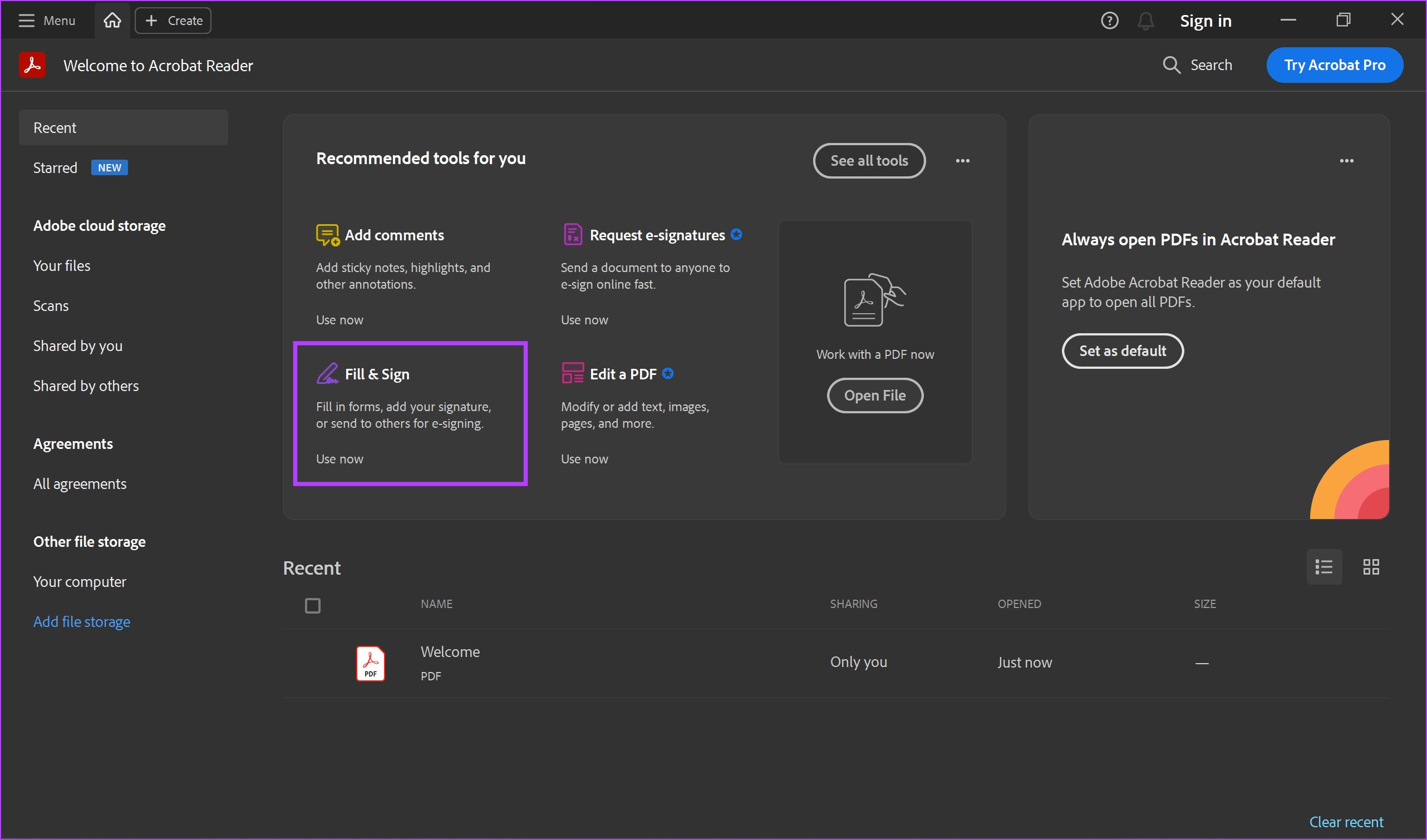
Task: Click the Just now opened cell
Action: click(x=1025, y=662)
